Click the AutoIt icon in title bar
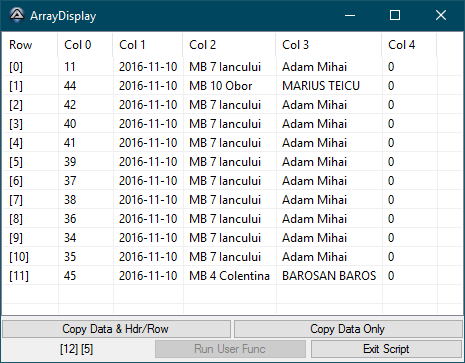 tap(17, 15)
